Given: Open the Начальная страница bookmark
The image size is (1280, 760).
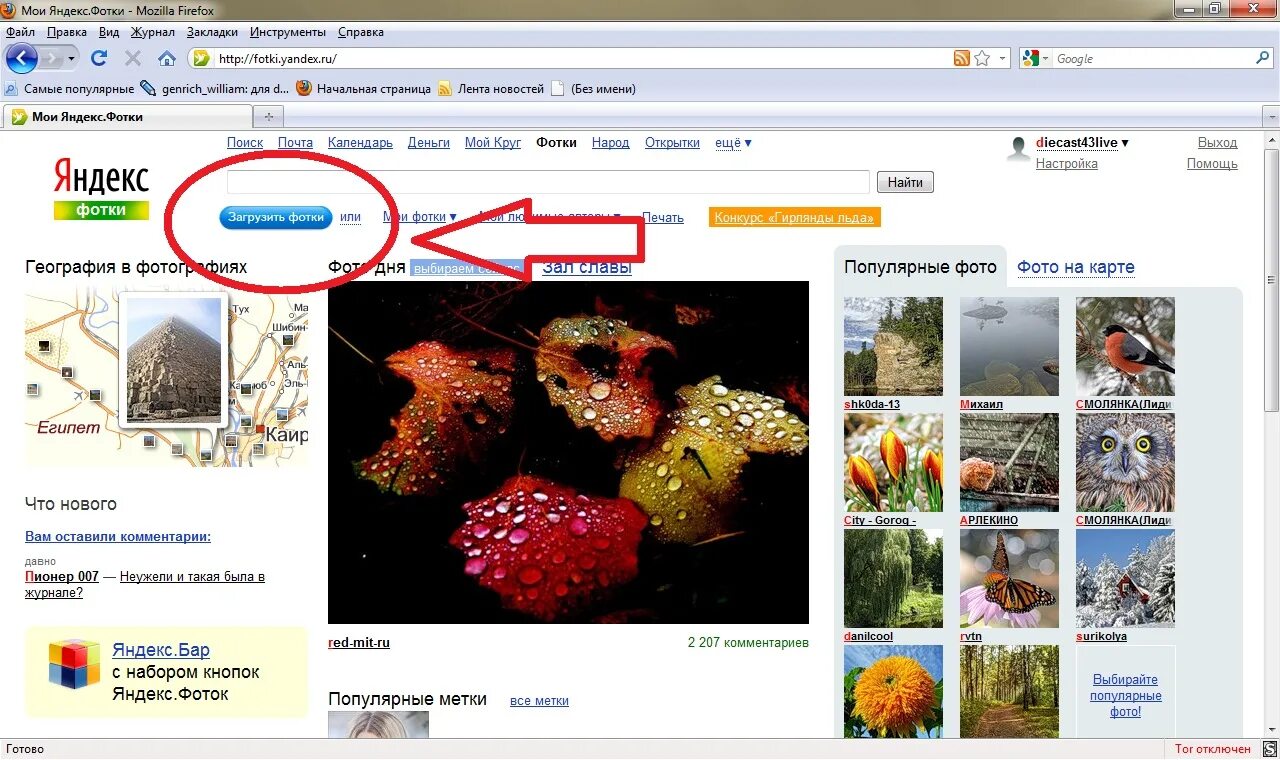Looking at the screenshot, I should (x=364, y=88).
